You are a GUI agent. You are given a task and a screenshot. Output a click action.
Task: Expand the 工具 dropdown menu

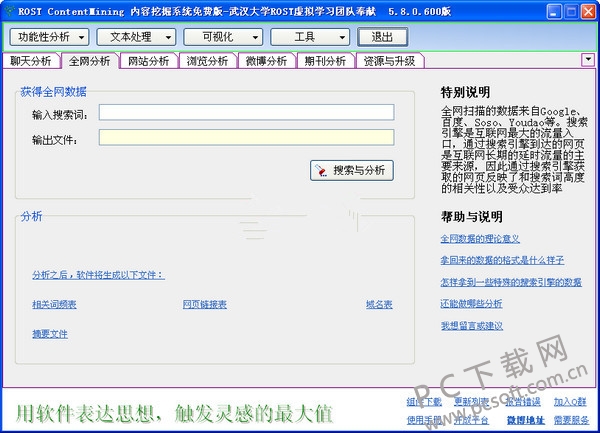tap(310, 37)
